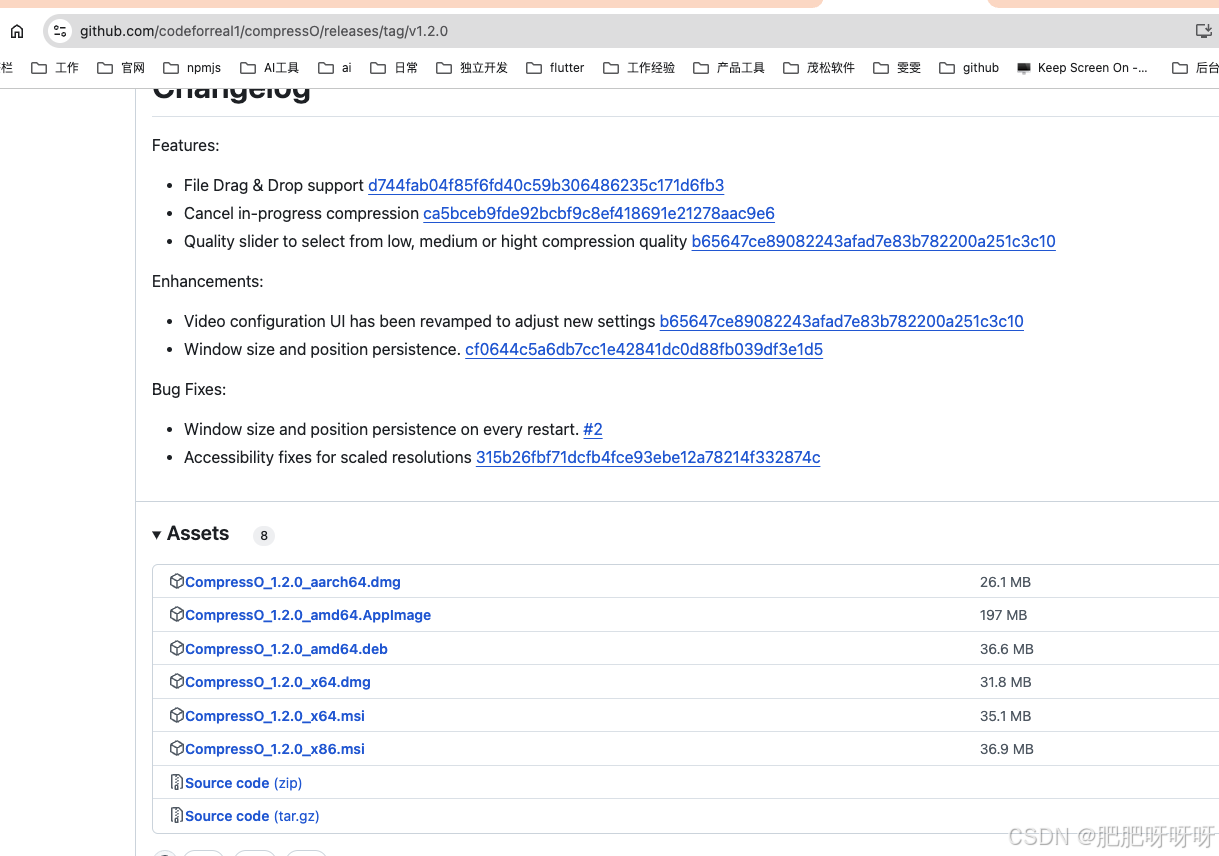
Task: Download CompressO_1.2.0_amd64.deb
Action: pos(286,649)
